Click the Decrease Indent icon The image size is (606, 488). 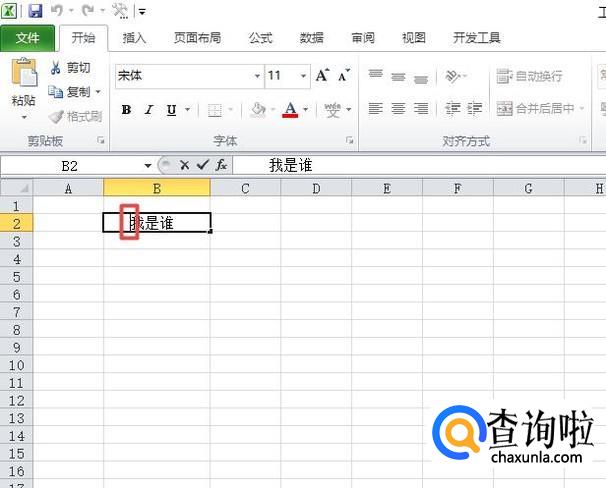tap(452, 109)
